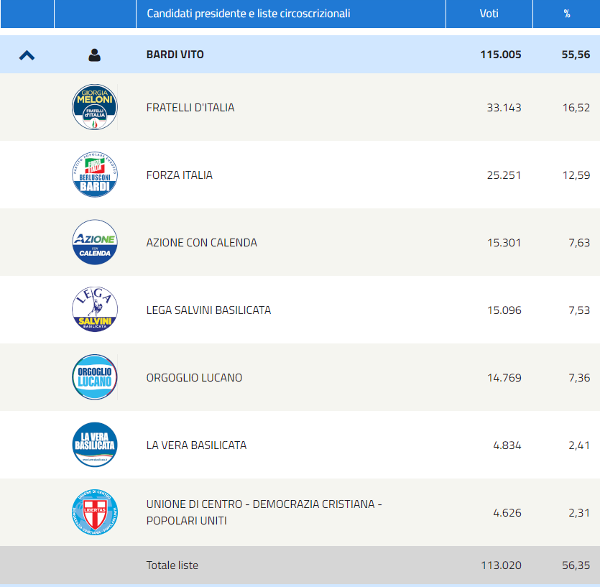Click the La Vera Basilicata logo
600x587 pixels.
[x=95, y=445]
